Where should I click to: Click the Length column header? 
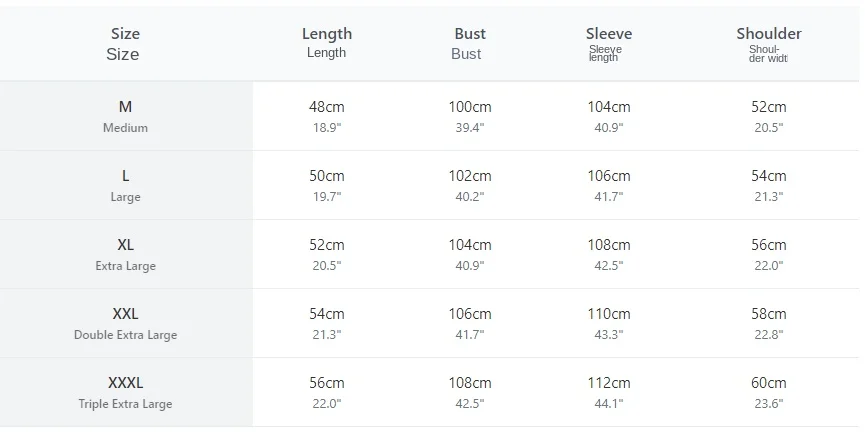[x=327, y=42]
